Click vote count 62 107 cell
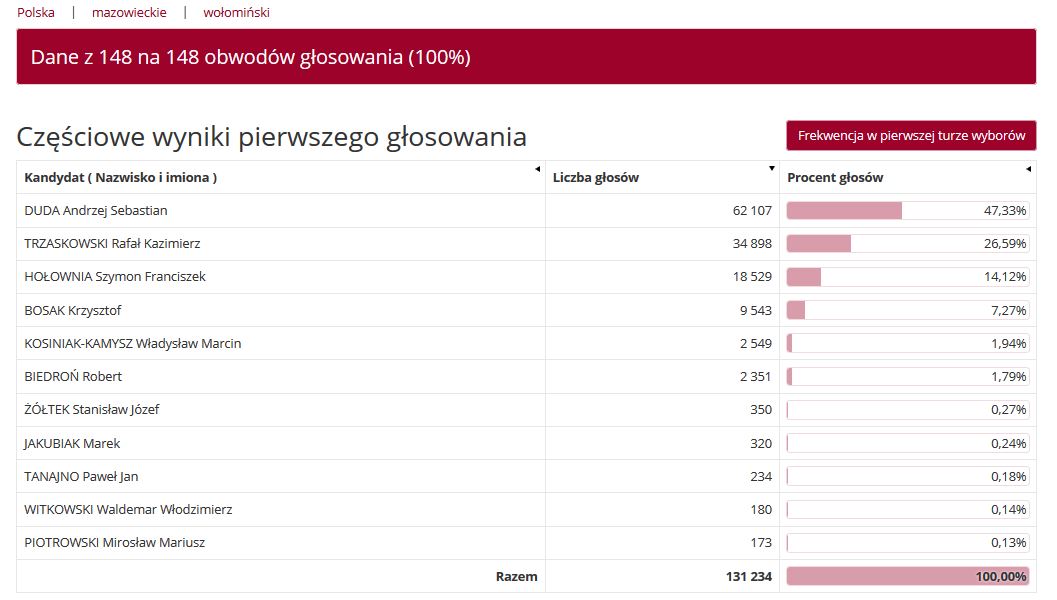 (x=752, y=211)
